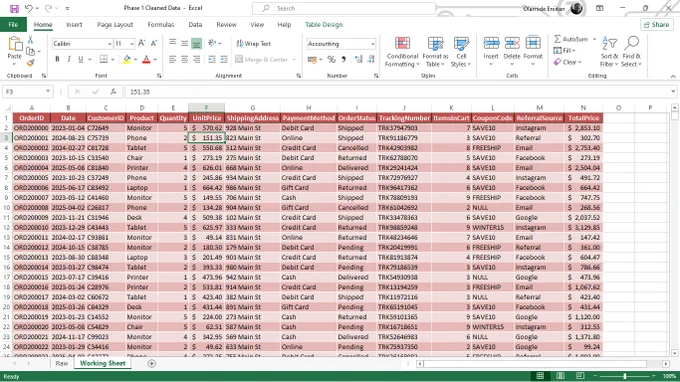
Task: Select the Working Sheet tab
Action: coord(103,363)
